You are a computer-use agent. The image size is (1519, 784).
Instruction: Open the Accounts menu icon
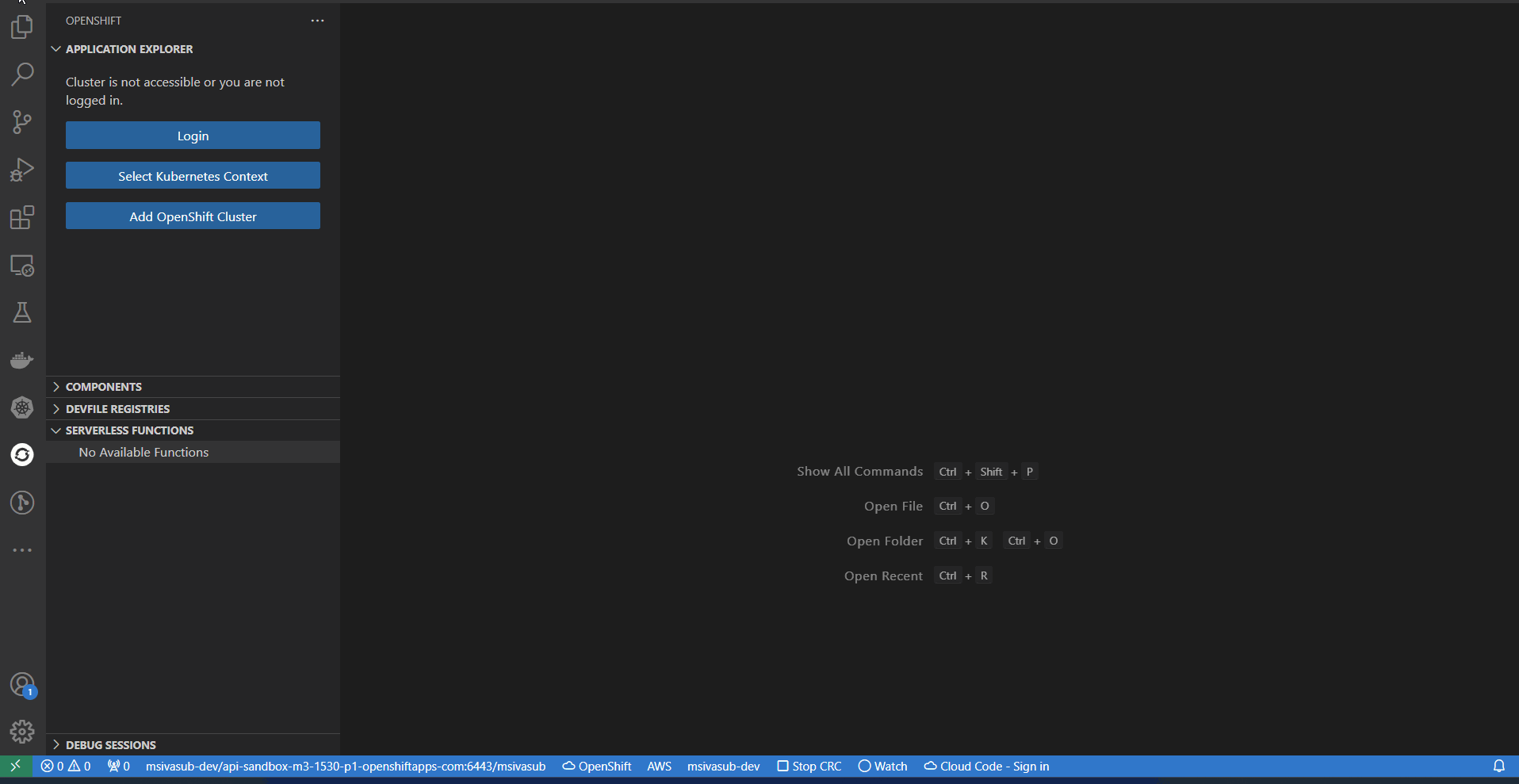(x=22, y=685)
